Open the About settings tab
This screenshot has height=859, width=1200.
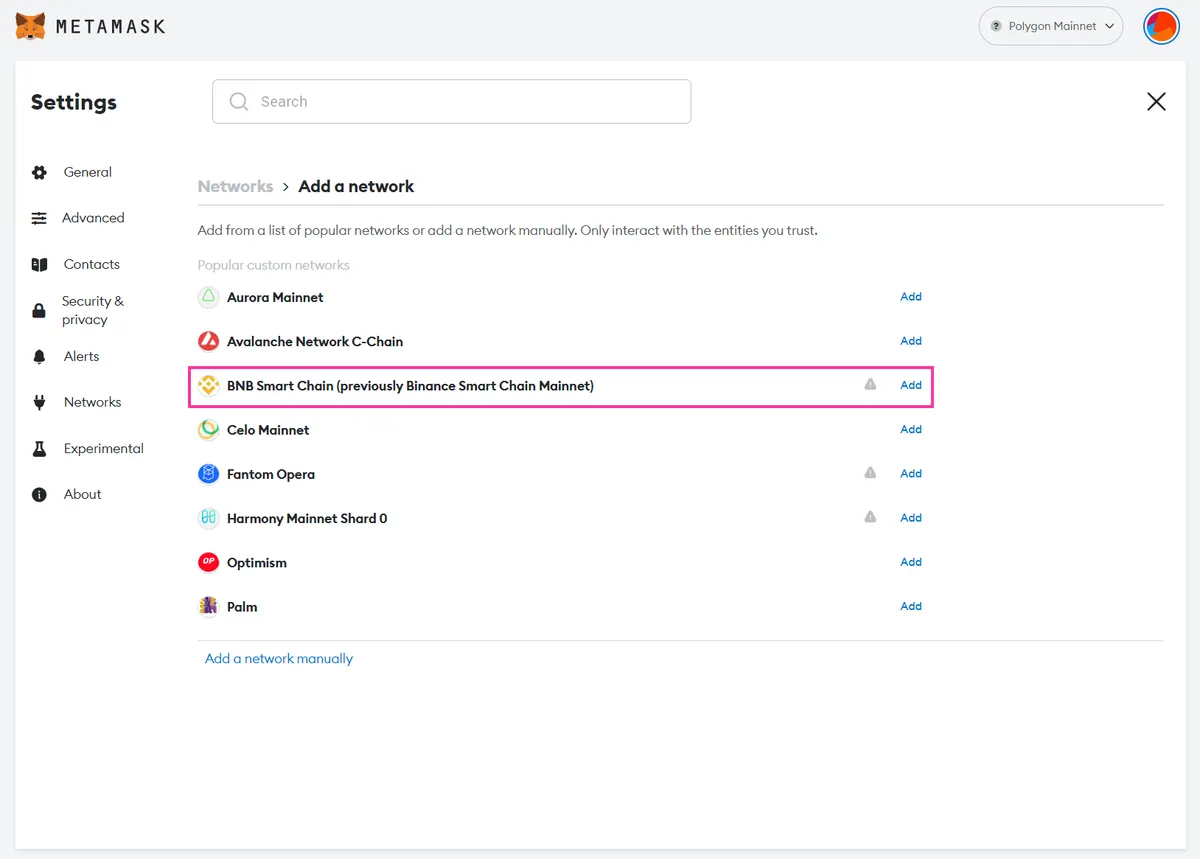point(82,494)
